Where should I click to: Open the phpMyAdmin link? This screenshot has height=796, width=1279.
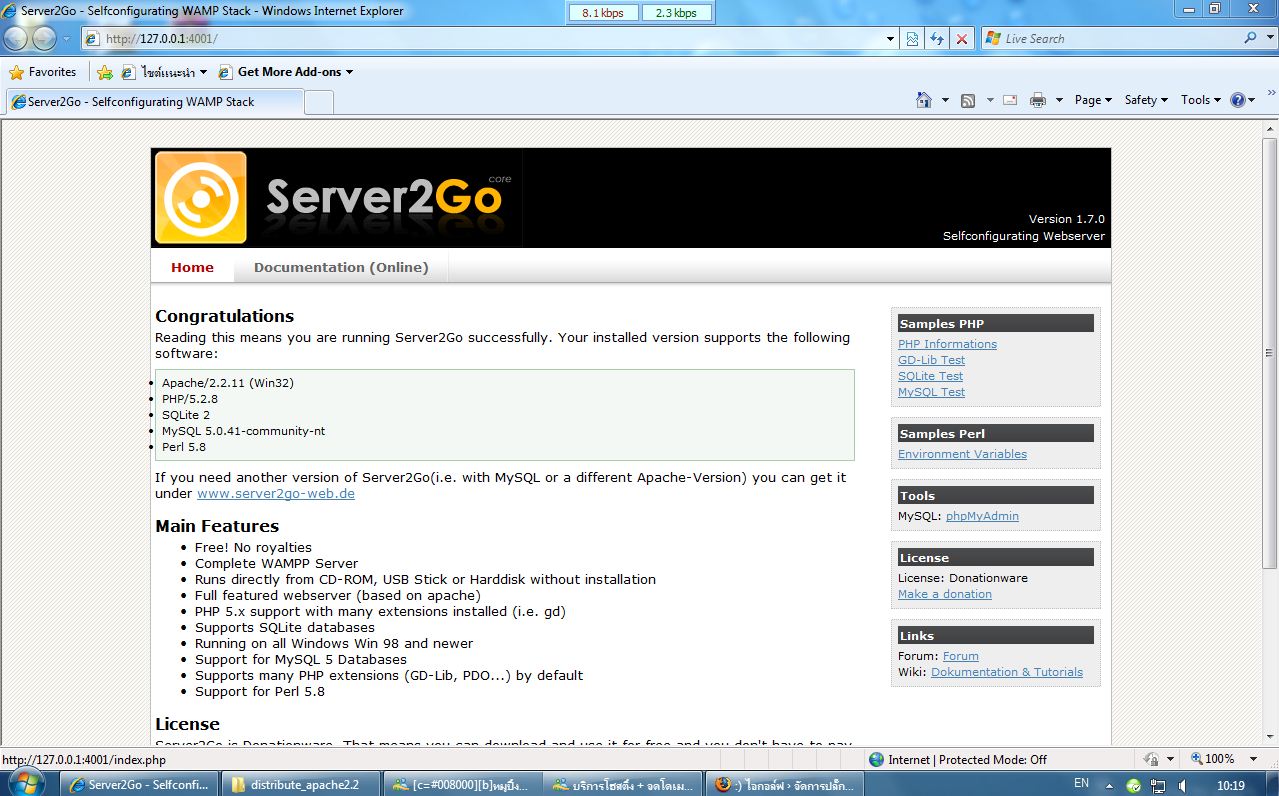[x=982, y=516]
